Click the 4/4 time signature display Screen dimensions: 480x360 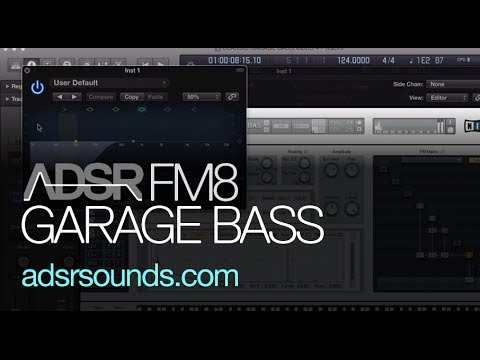pyautogui.click(x=388, y=60)
